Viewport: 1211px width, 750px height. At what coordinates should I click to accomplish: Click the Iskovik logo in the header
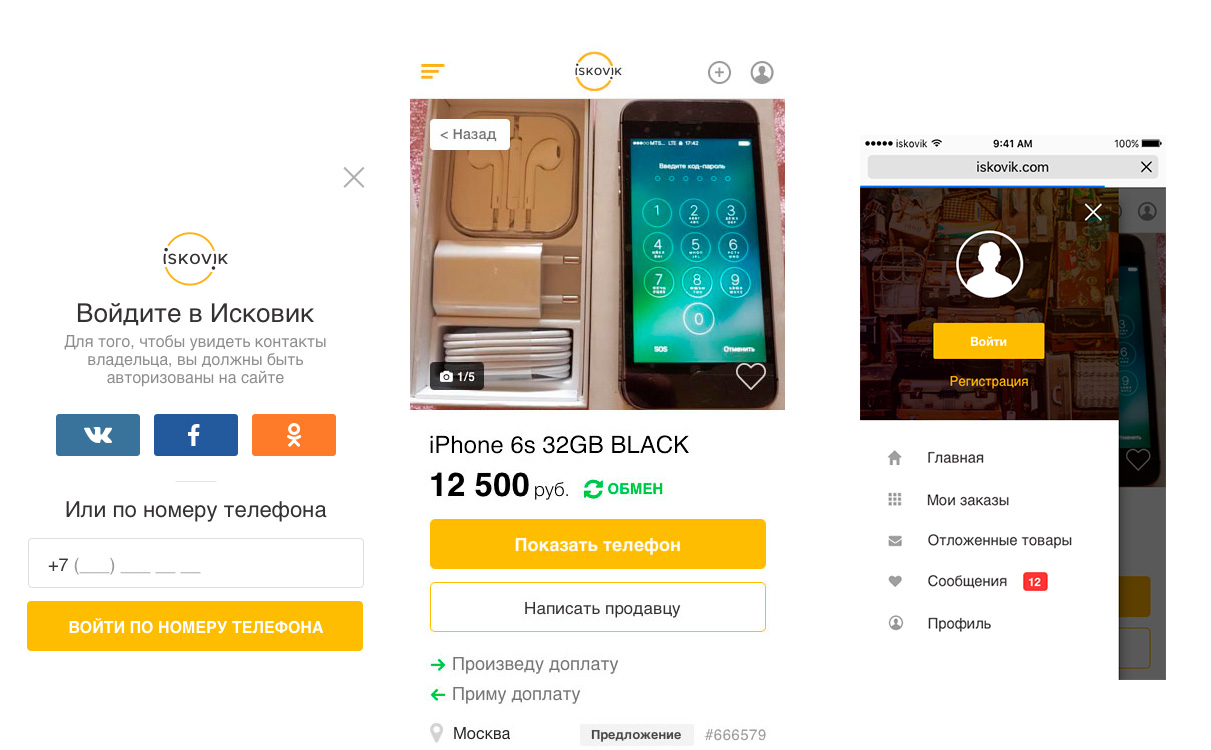coord(598,71)
